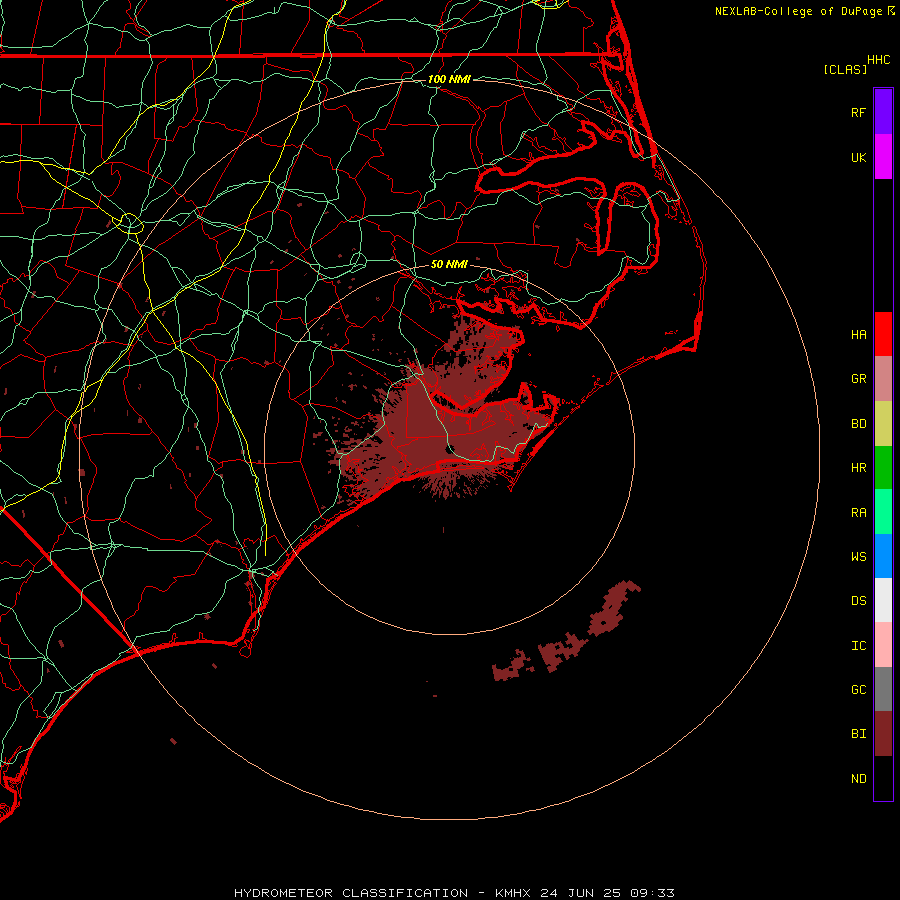Viewport: 900px width, 900px height.
Task: Click the IC legend label
Action: [x=858, y=646]
